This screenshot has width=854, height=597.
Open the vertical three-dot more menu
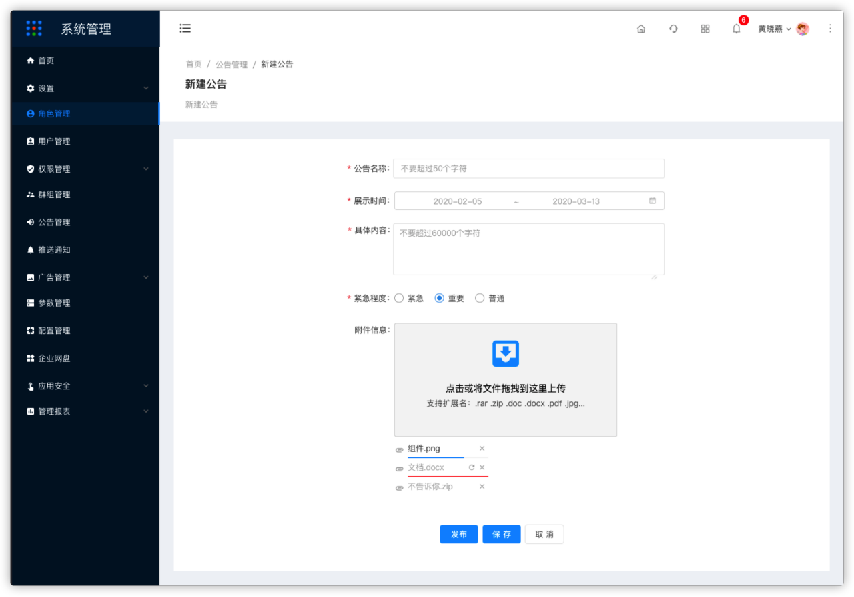830,29
